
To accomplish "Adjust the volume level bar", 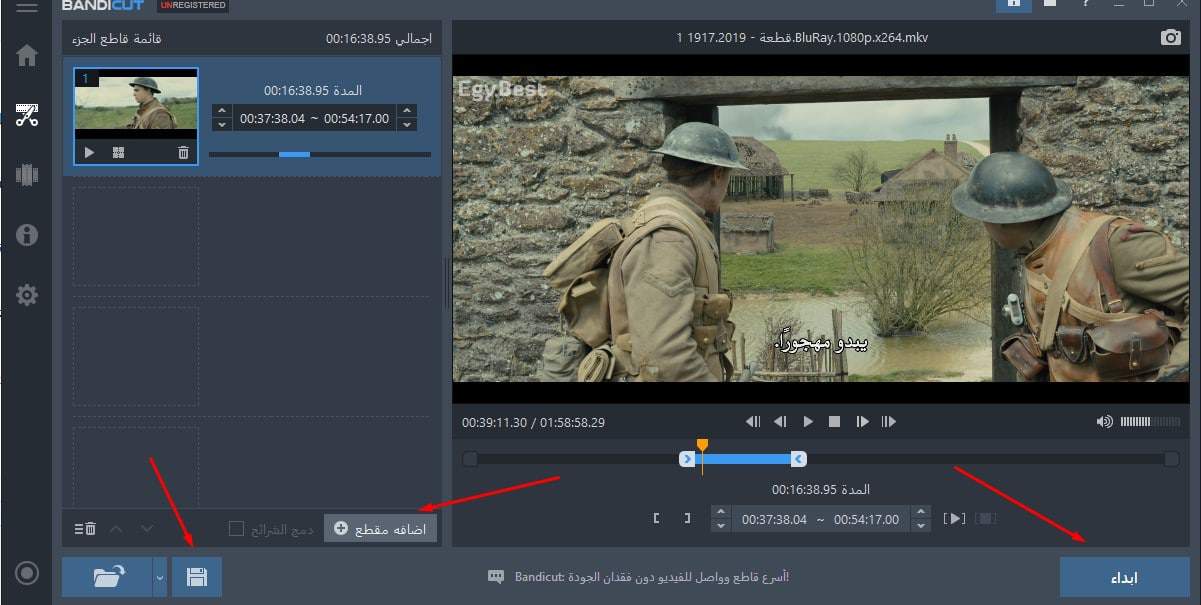I will coord(1150,422).
